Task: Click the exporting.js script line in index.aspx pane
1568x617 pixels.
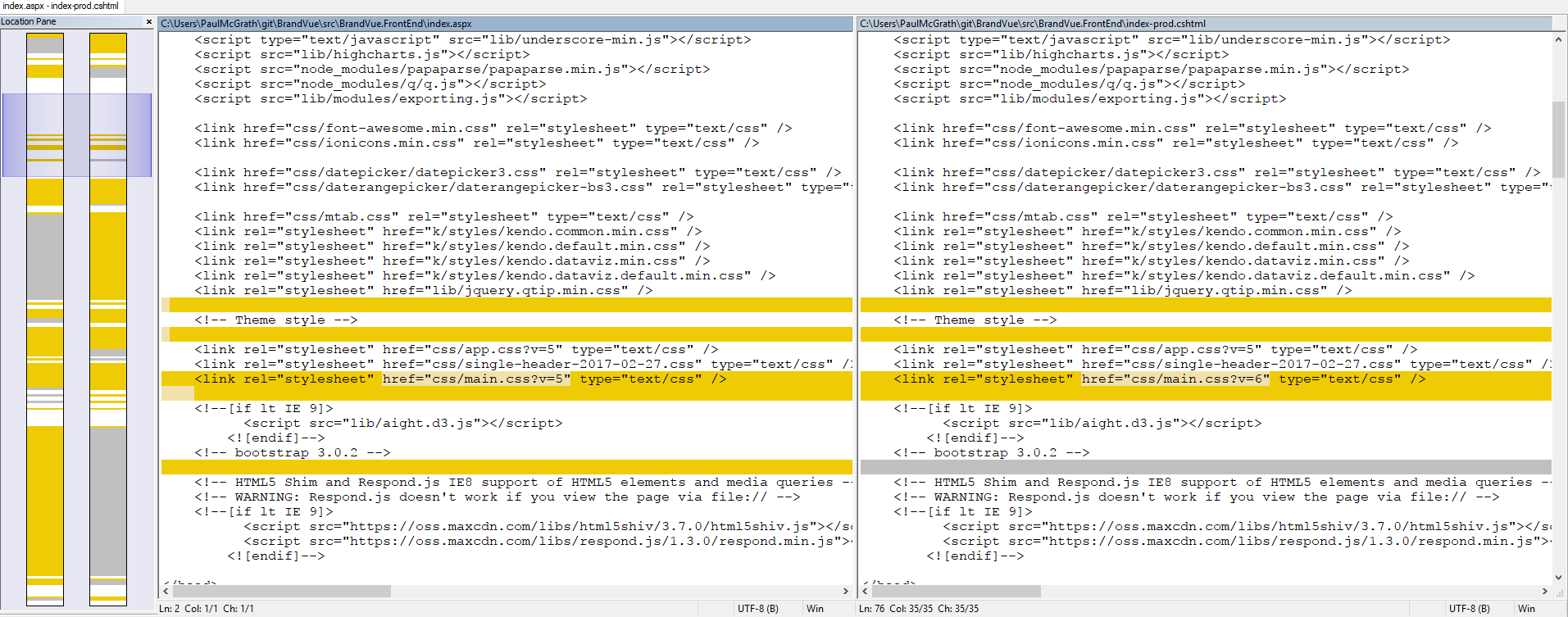Action: (391, 98)
